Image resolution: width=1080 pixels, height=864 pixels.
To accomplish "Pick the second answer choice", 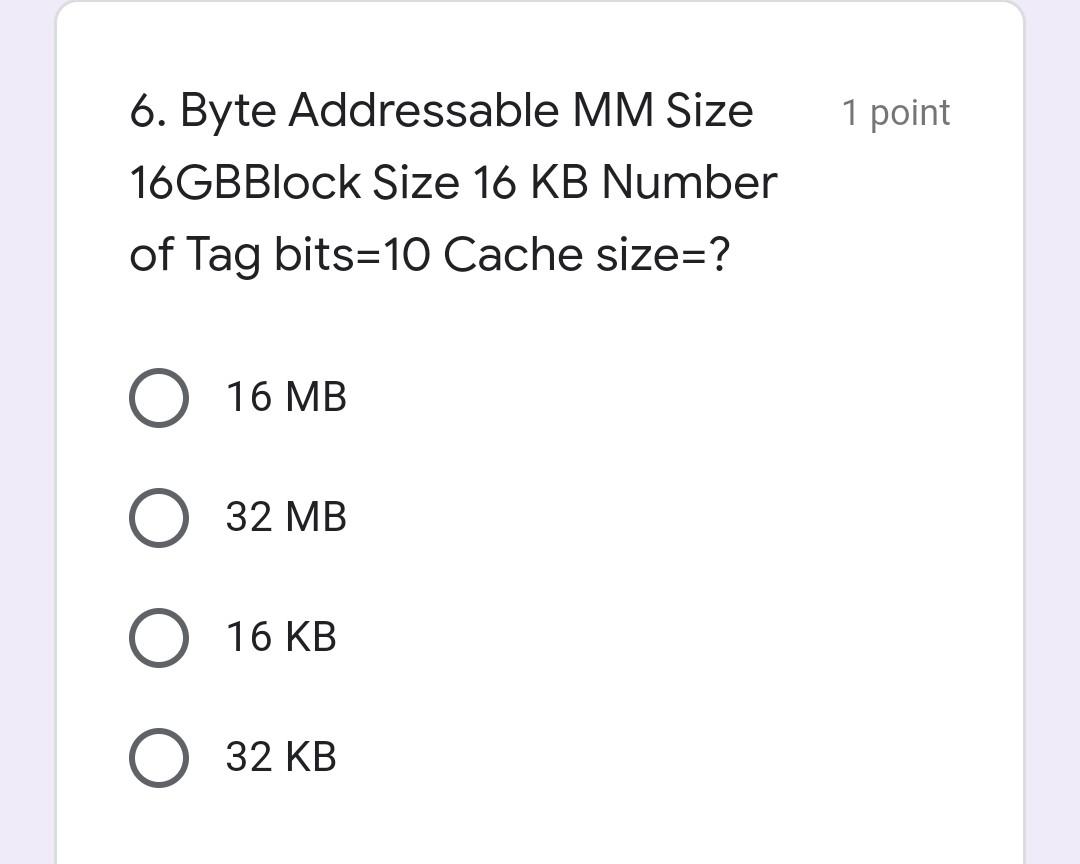I will point(158,517).
